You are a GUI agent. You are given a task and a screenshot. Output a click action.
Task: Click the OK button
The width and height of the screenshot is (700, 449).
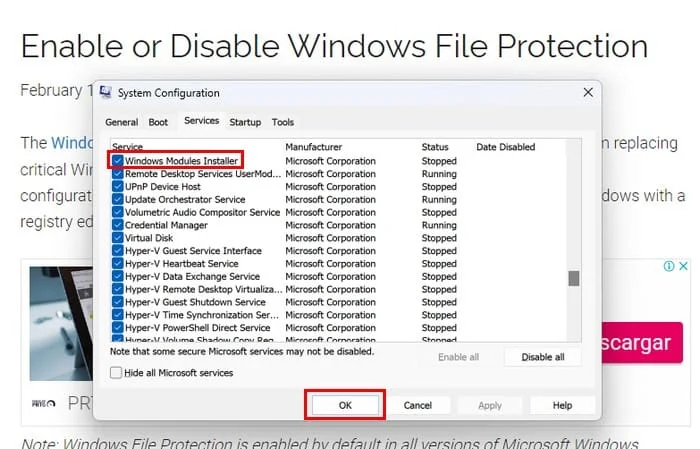point(345,405)
